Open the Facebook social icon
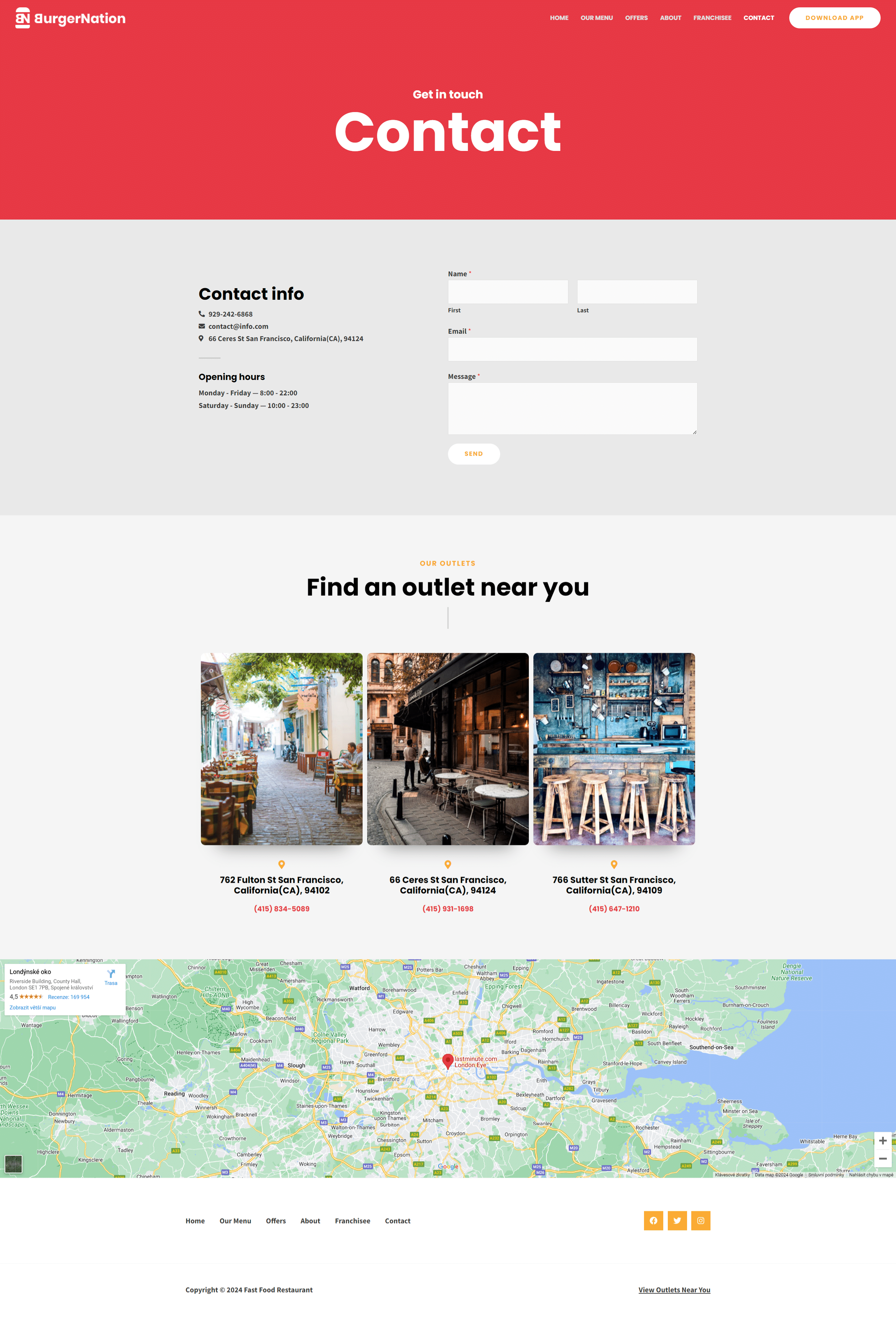The height and width of the screenshot is (1317, 896). pyautogui.click(x=653, y=1221)
